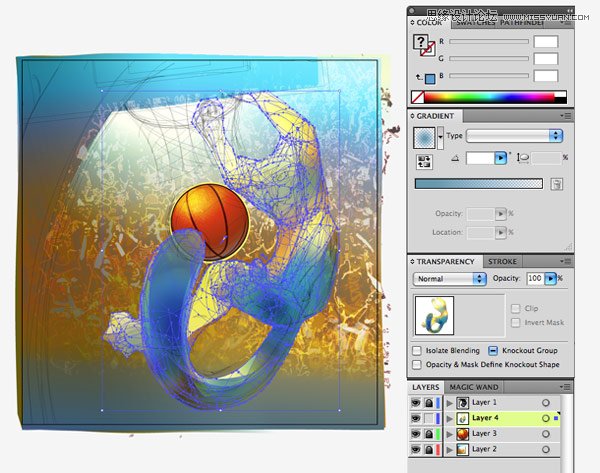Viewport: 600px width, 473px height.
Task: Toggle the Knockout Group checkbox
Action: coord(493,351)
